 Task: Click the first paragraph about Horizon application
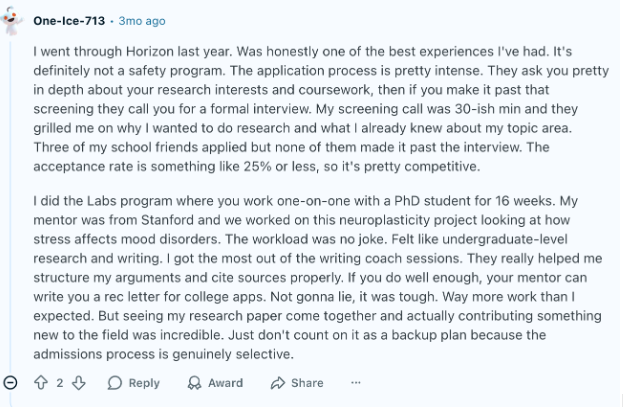(x=321, y=109)
